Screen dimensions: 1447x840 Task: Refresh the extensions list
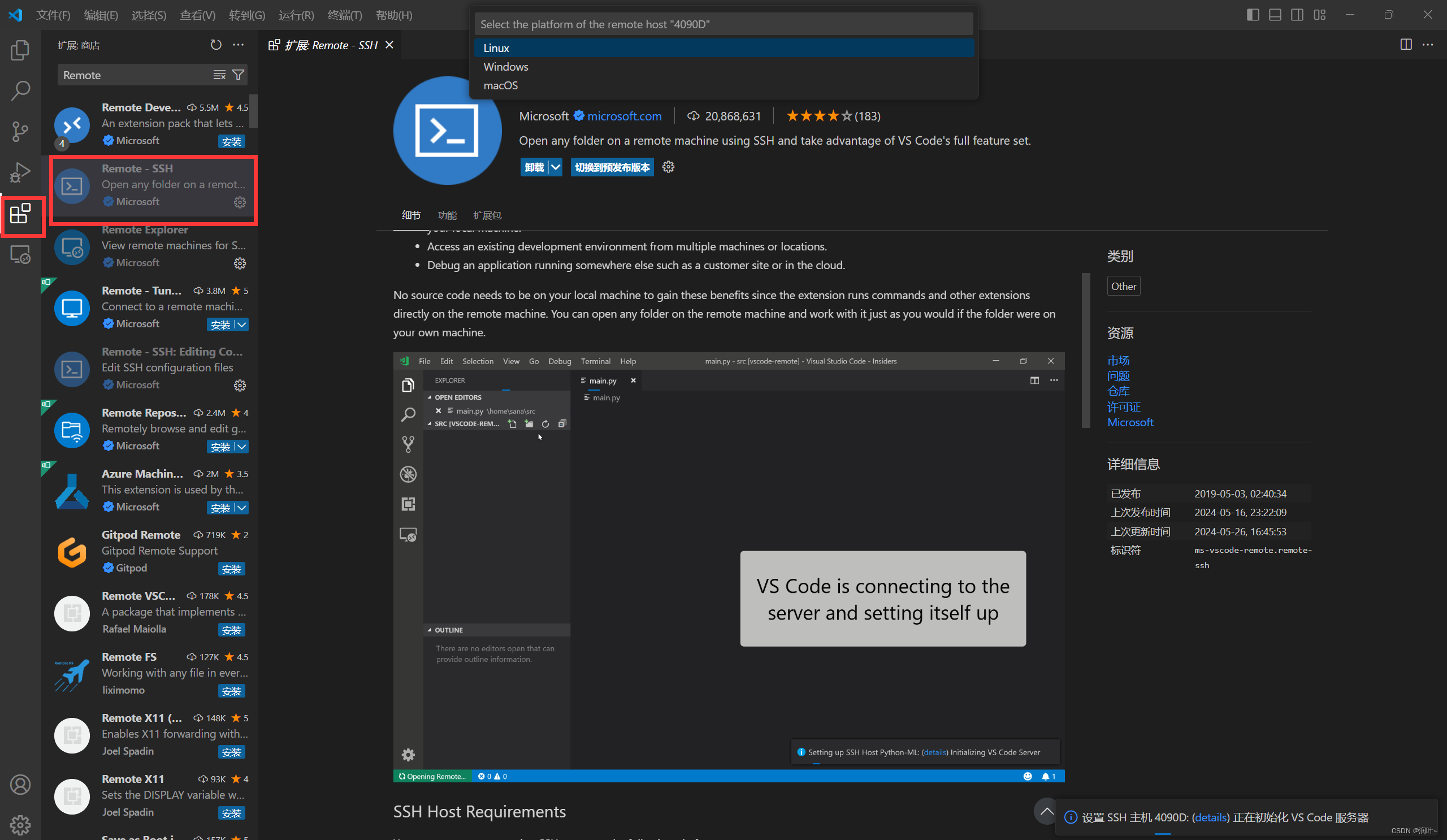pyautogui.click(x=216, y=44)
